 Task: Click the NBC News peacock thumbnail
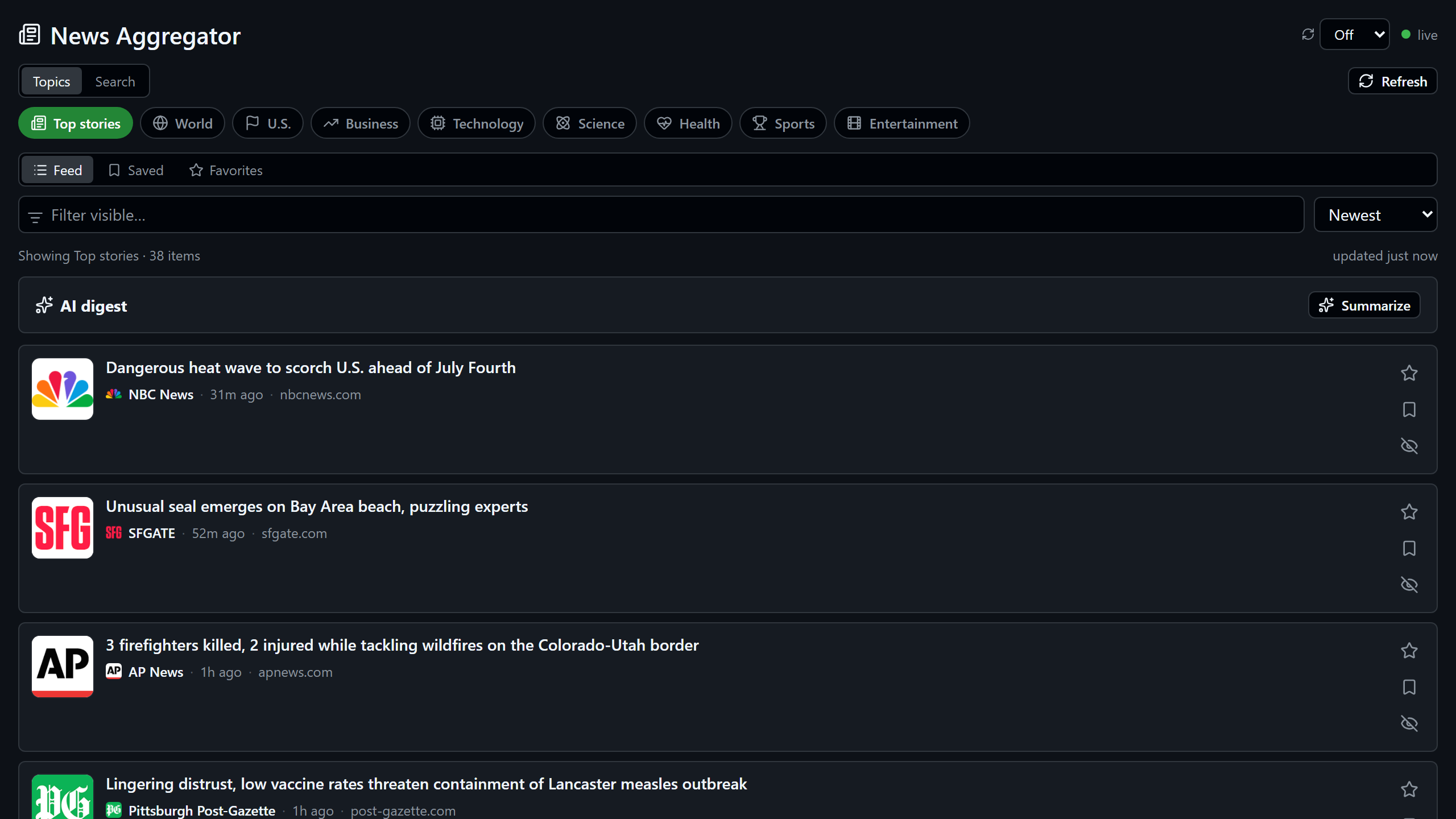click(x=63, y=389)
